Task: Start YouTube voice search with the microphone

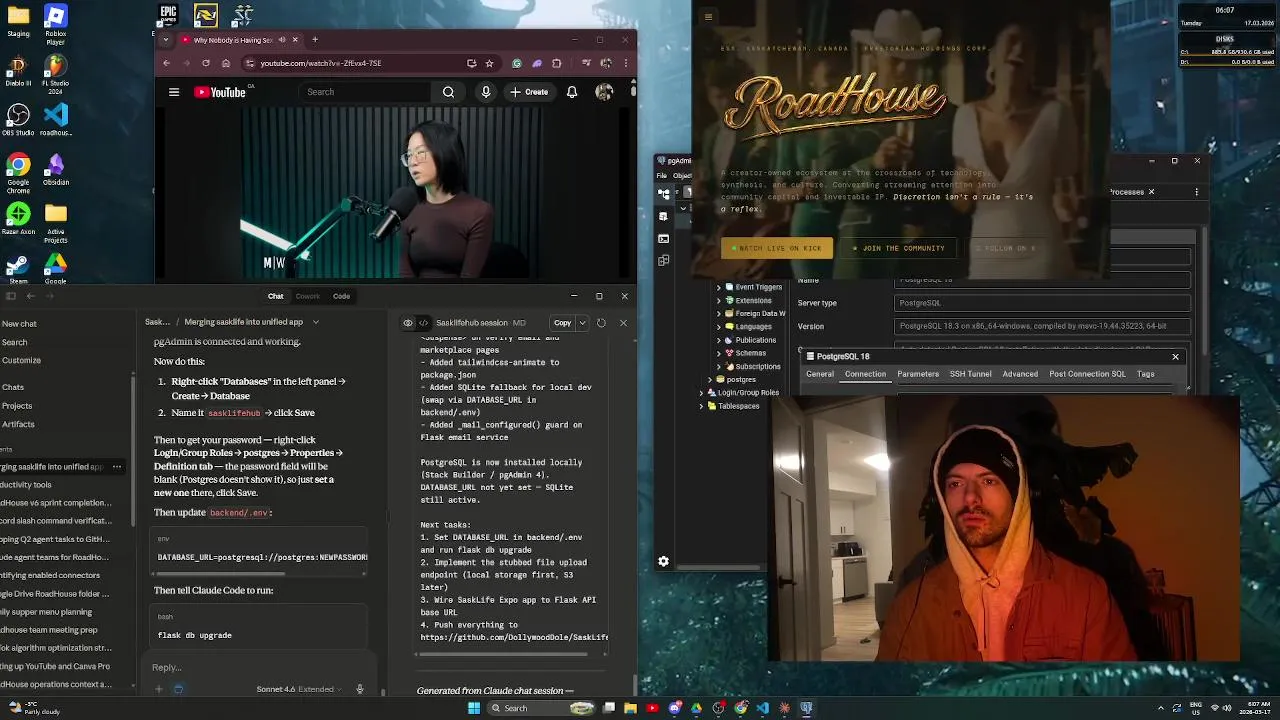Action: point(486,92)
